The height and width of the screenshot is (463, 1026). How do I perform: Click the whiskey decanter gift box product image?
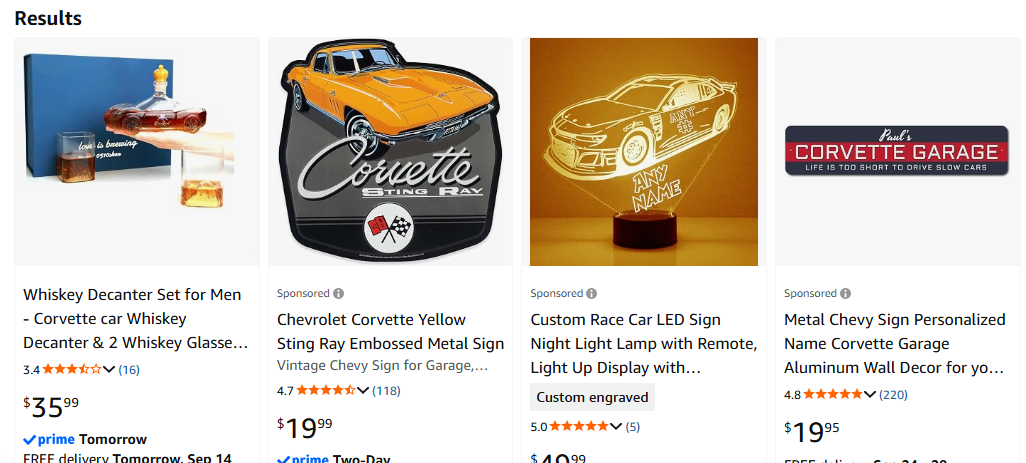point(137,152)
